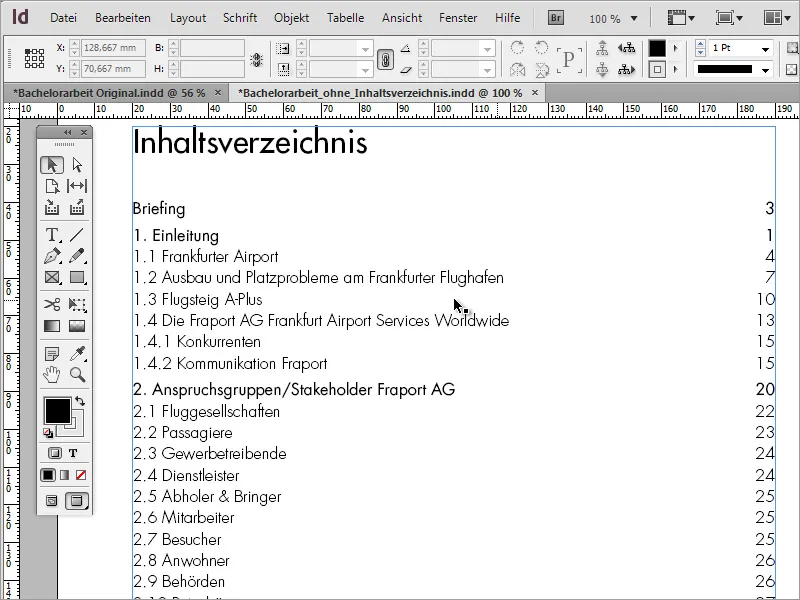The image size is (800, 600).
Task: Open the Ansicht menu
Action: [402, 18]
